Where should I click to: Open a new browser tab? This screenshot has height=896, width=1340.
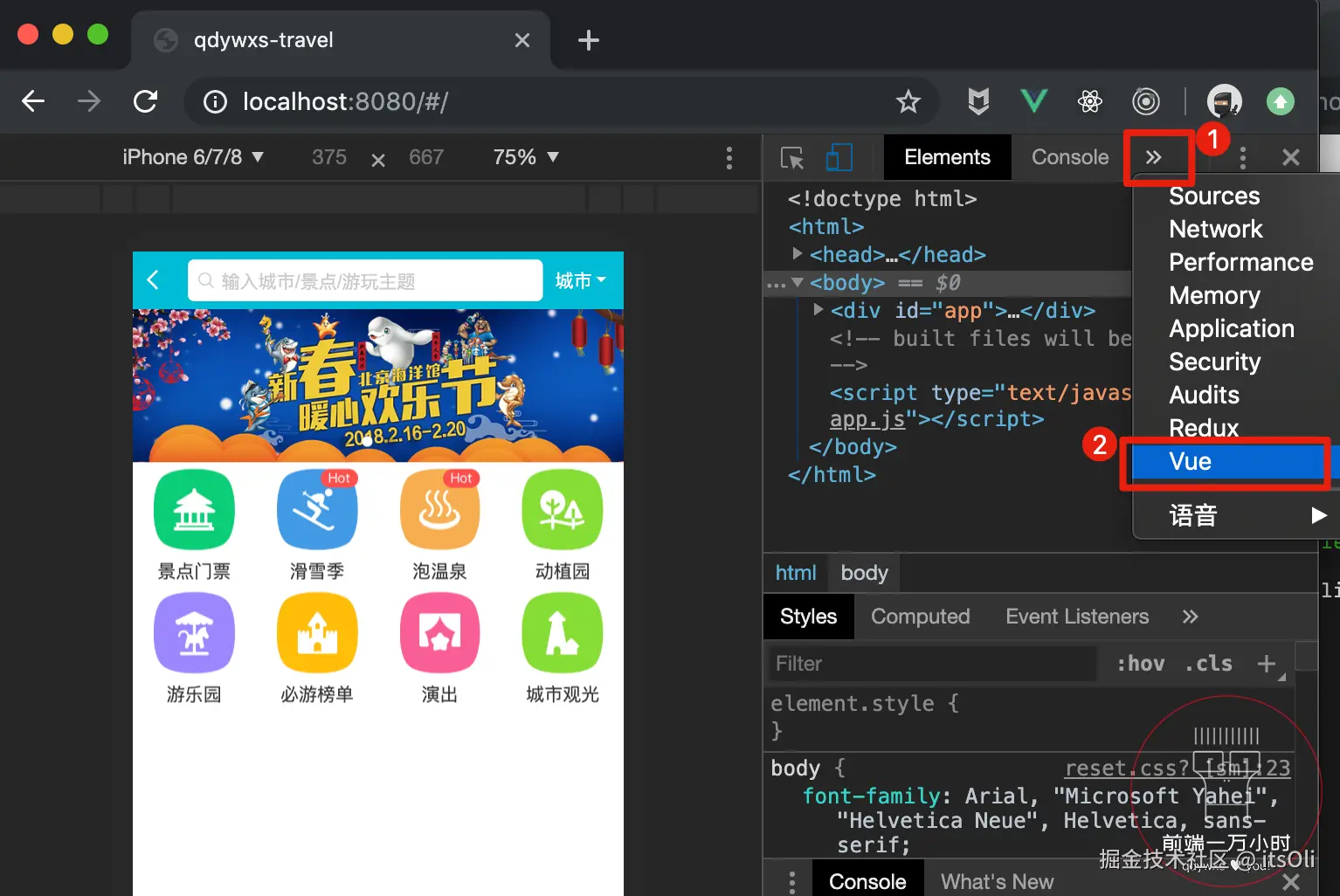pos(589,40)
